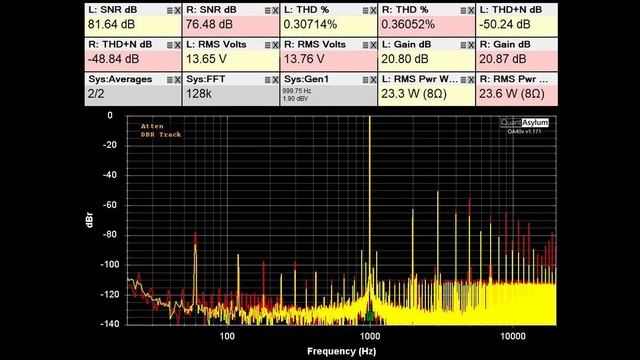640x360 pixels.
Task: Open the menu icon on Sys:Averages tile
Action: [x=170, y=80]
